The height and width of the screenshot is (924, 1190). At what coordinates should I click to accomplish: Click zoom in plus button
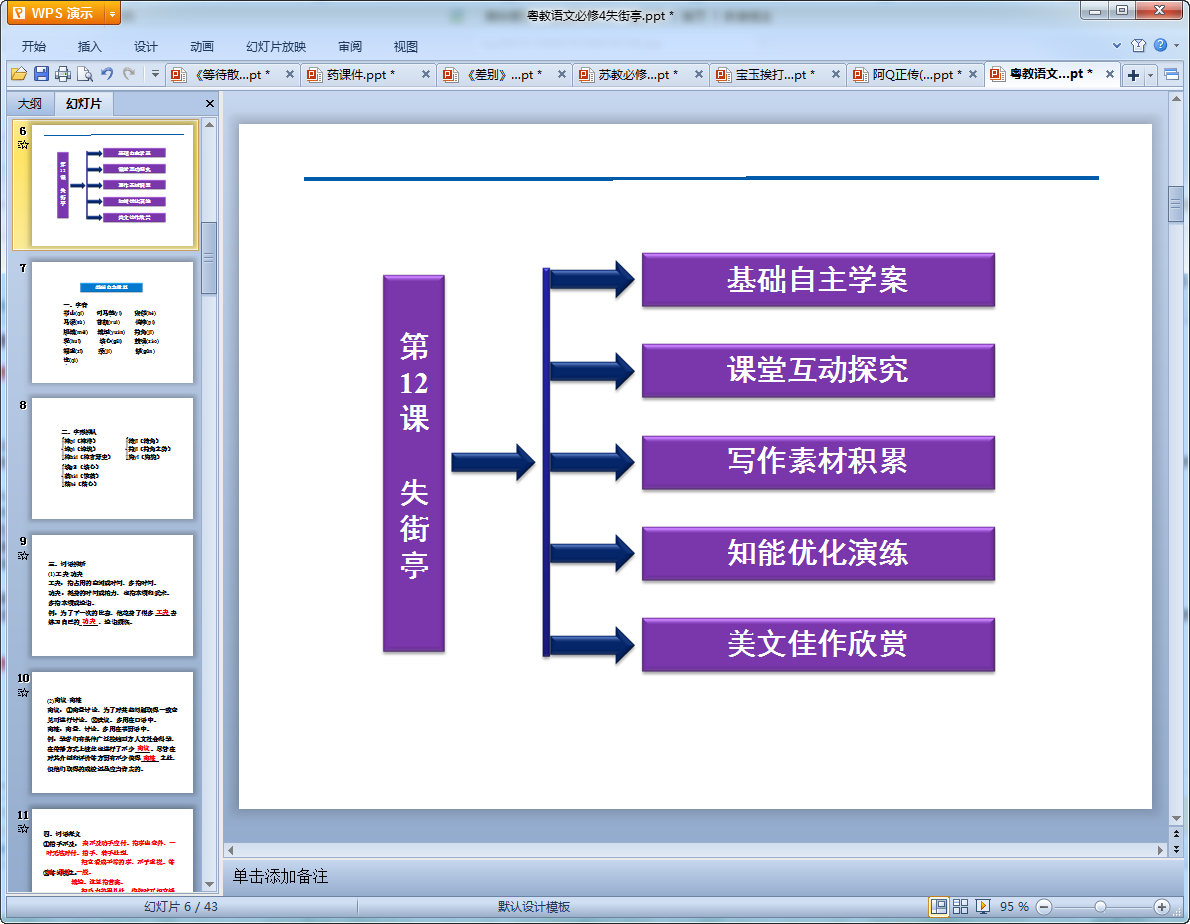pos(1161,907)
